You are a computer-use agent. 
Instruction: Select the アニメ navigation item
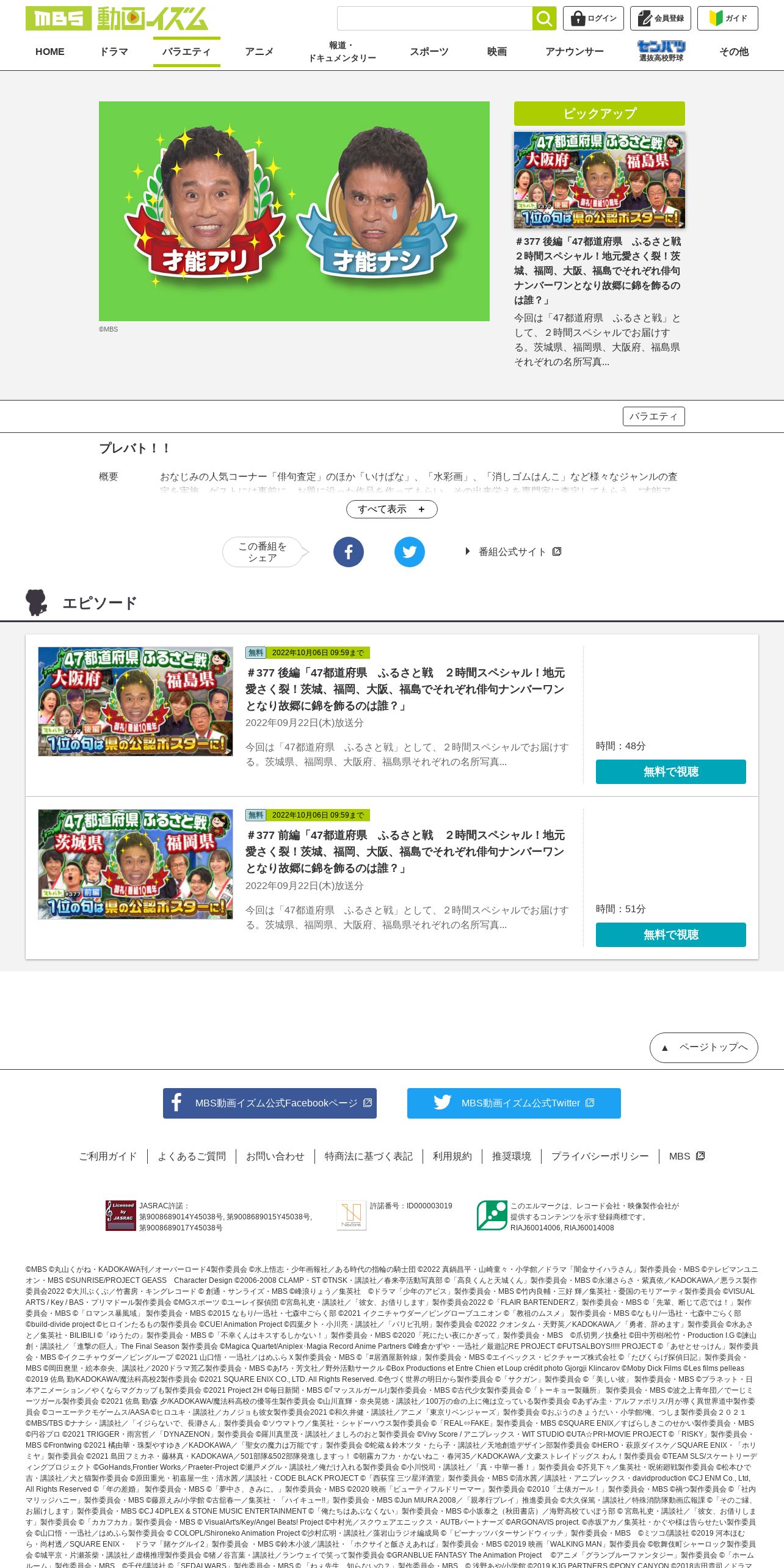(x=260, y=52)
